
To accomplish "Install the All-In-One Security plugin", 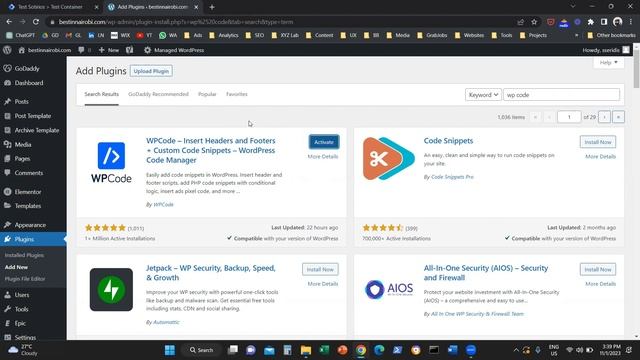I will coord(598,269).
